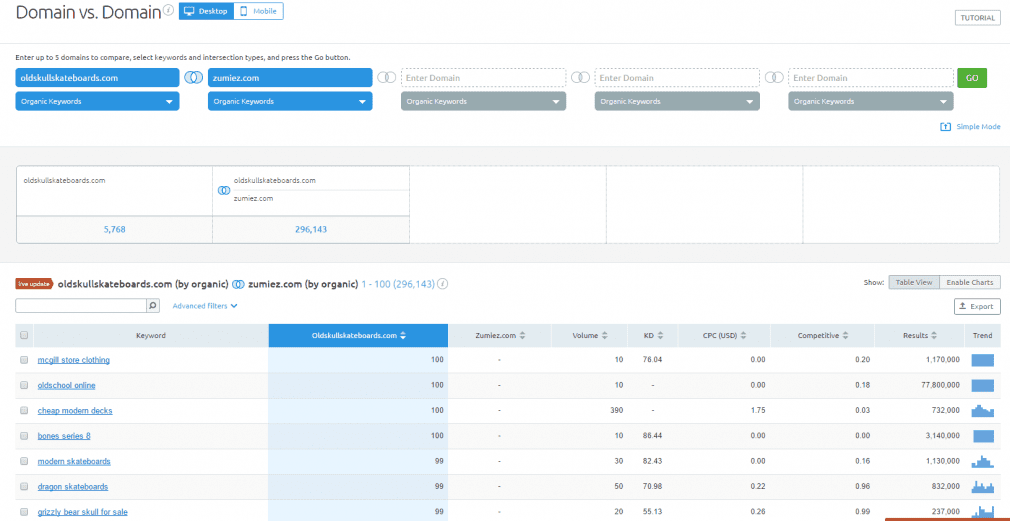Check the select-all checkbox in table header
This screenshot has width=1010, height=521.
24,335
